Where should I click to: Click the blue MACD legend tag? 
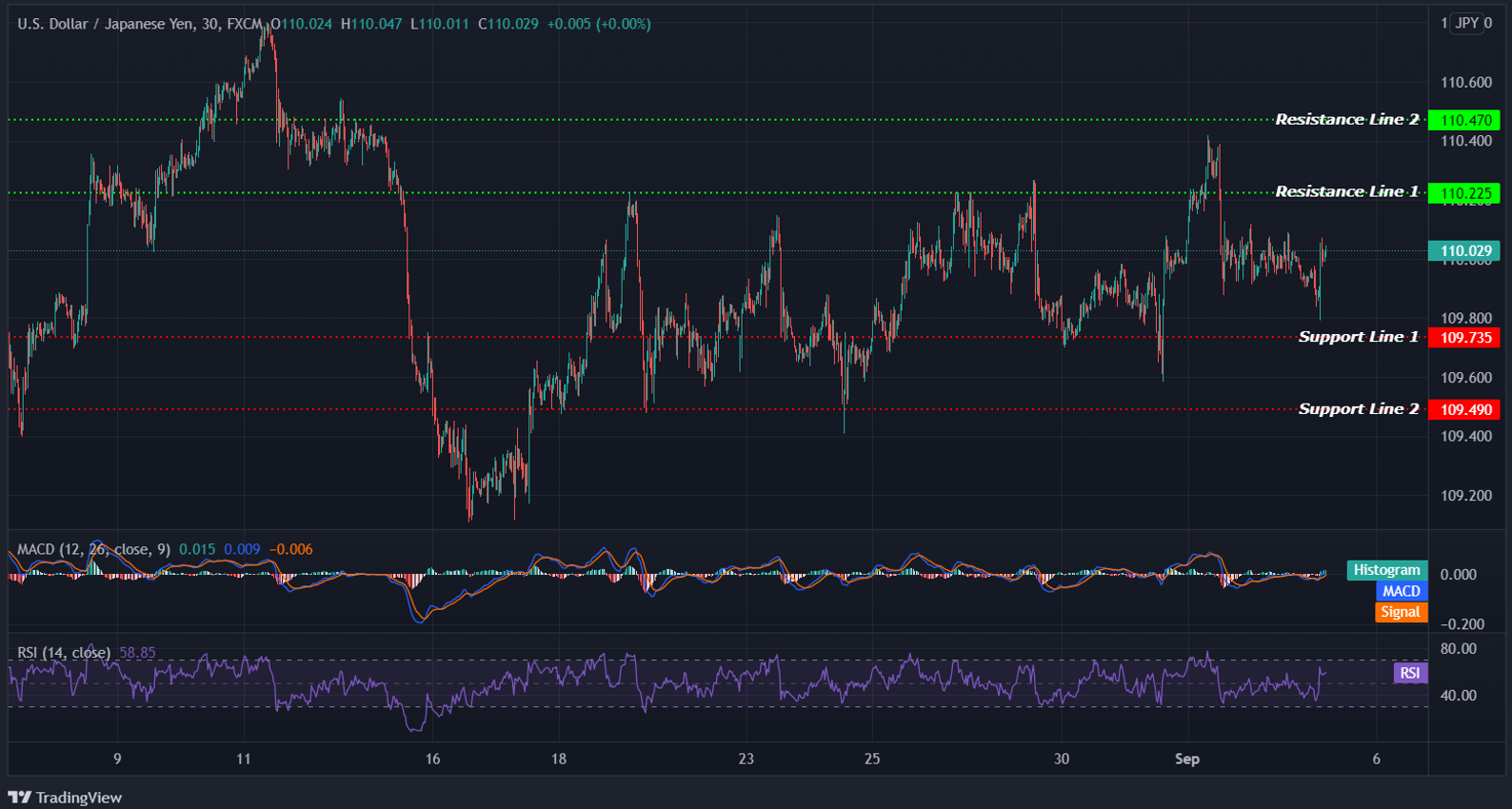point(1401,591)
